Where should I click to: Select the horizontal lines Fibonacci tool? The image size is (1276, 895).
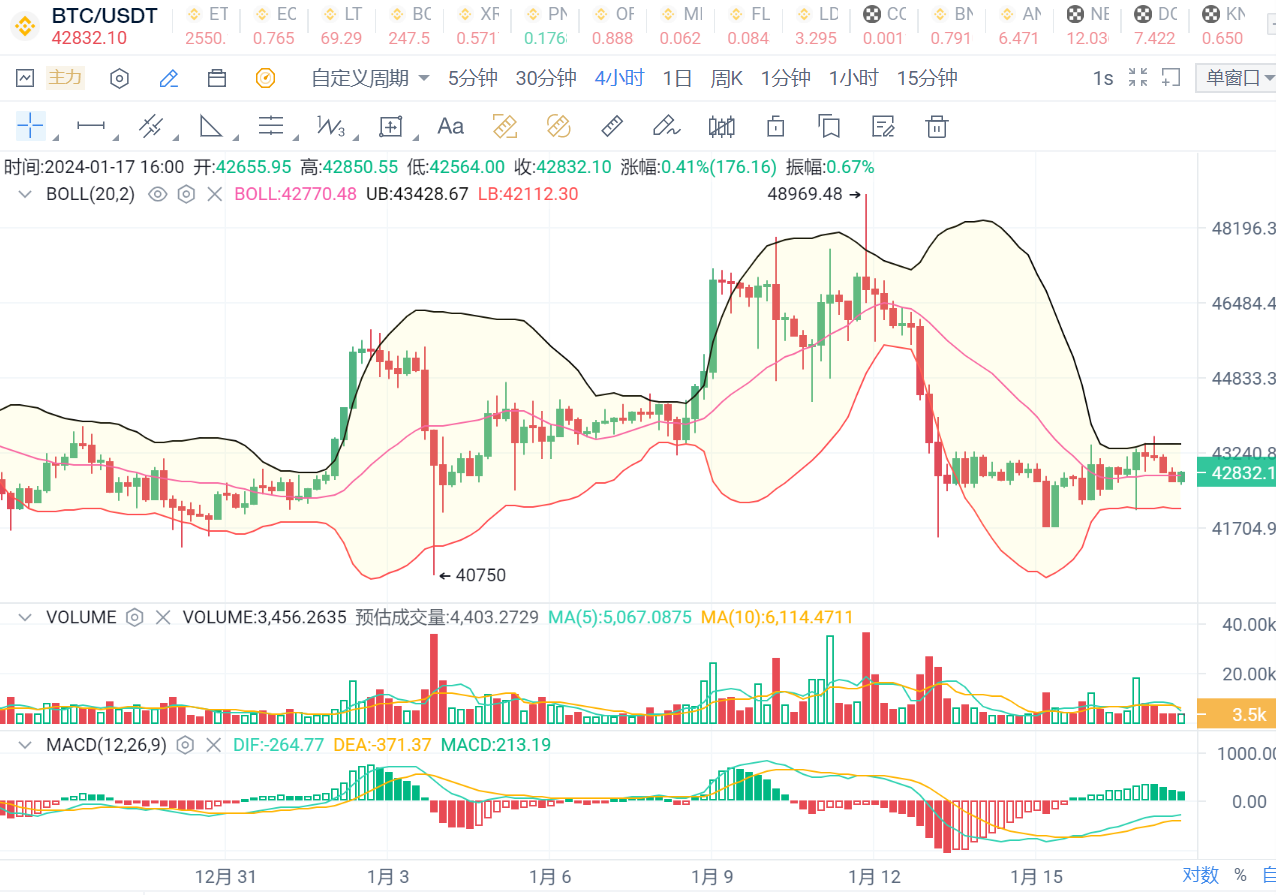pos(271,126)
